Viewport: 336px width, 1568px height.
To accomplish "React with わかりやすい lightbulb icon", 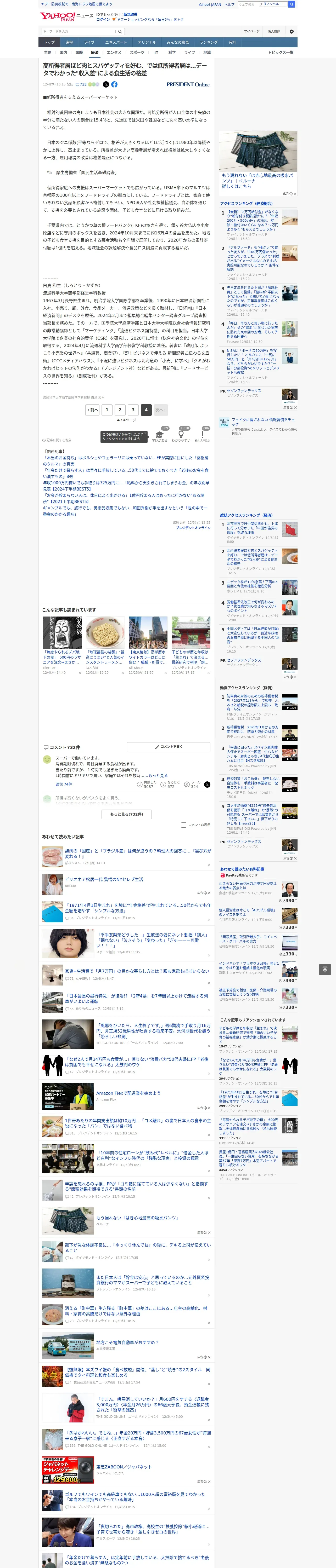I will pyautogui.click(x=181, y=435).
